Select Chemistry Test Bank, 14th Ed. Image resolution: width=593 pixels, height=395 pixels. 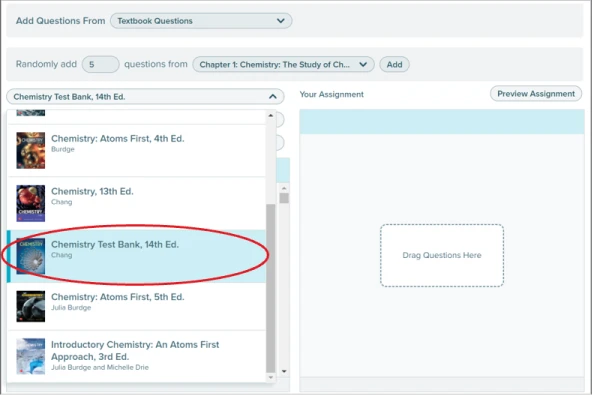point(137,256)
